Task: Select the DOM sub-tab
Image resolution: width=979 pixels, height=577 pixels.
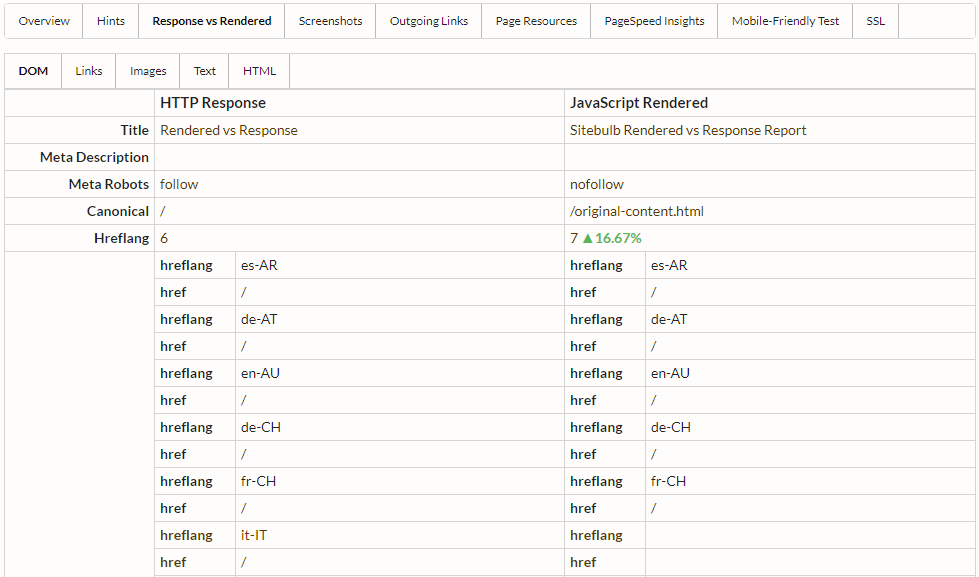Action: (33, 71)
